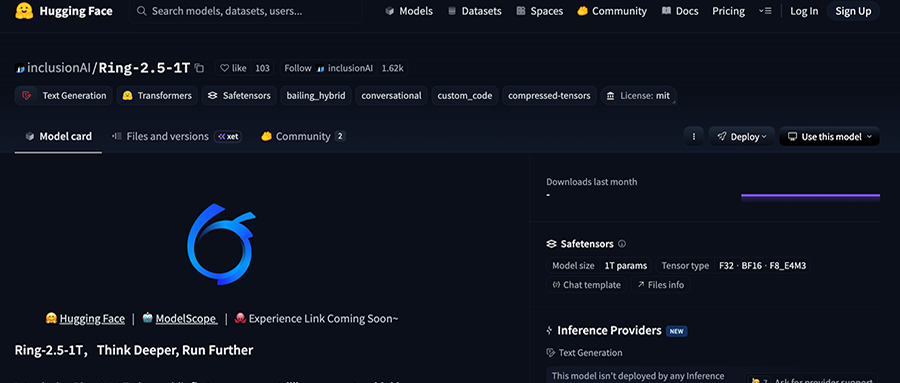
Task: Follow the inclusionAI organization
Action: point(298,68)
